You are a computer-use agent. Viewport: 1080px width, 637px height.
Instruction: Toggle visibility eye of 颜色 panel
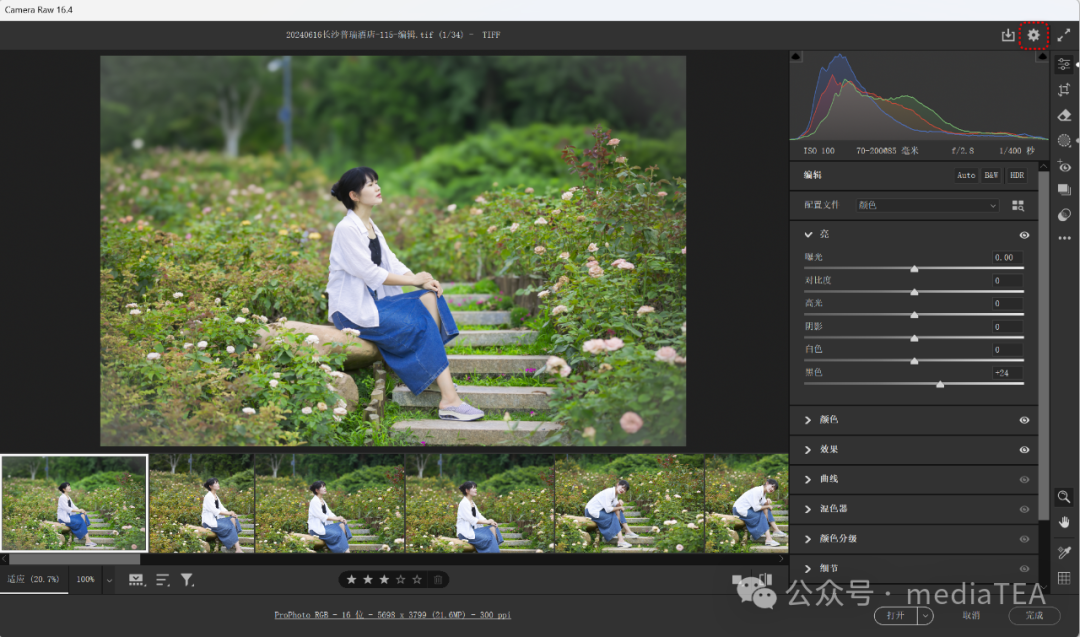point(1024,420)
